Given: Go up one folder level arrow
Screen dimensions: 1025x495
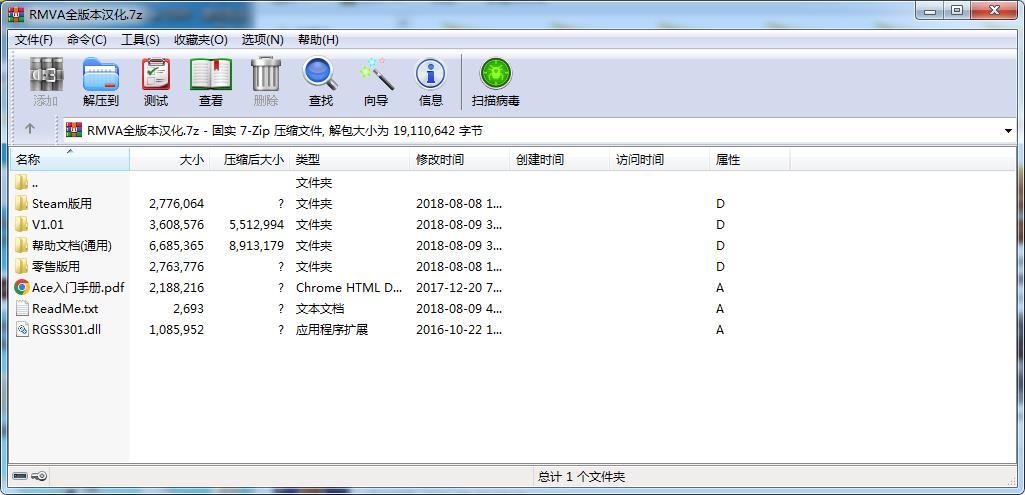Looking at the screenshot, I should tap(30, 129).
